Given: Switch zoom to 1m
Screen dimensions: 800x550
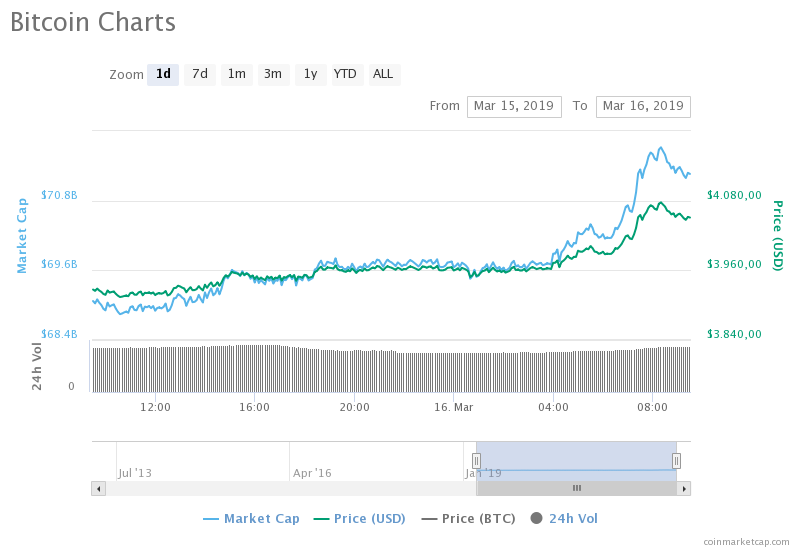Looking at the screenshot, I should [x=237, y=74].
